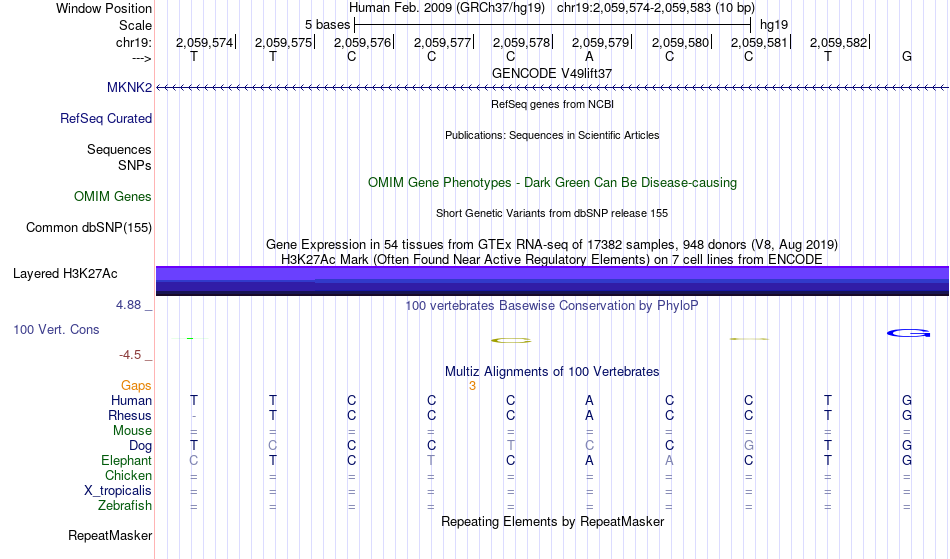Image resolution: width=950 pixels, height=559 pixels.
Task: Select the X_tropicalis alignment row label
Action: (x=118, y=491)
